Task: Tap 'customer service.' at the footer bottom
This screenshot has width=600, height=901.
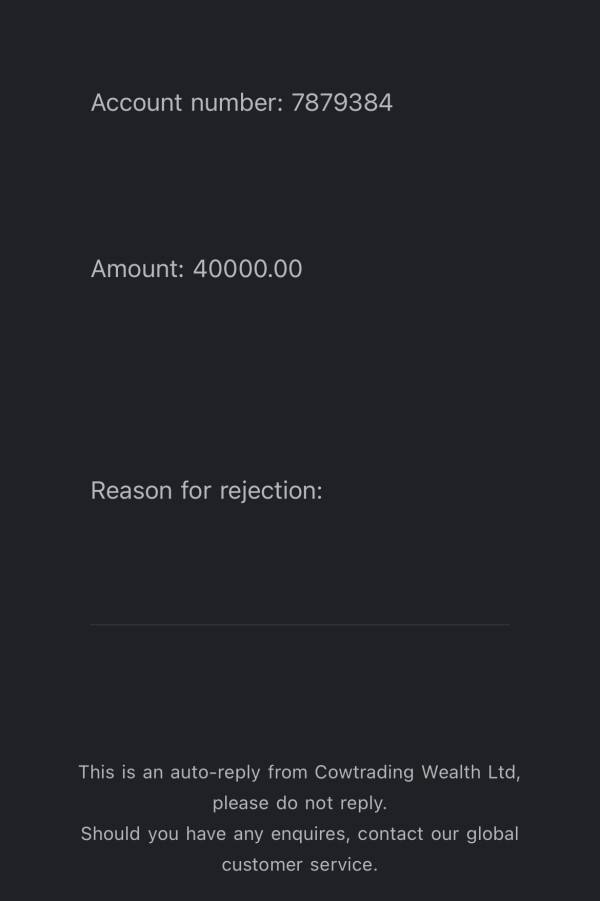Action: pyautogui.click(x=299, y=865)
